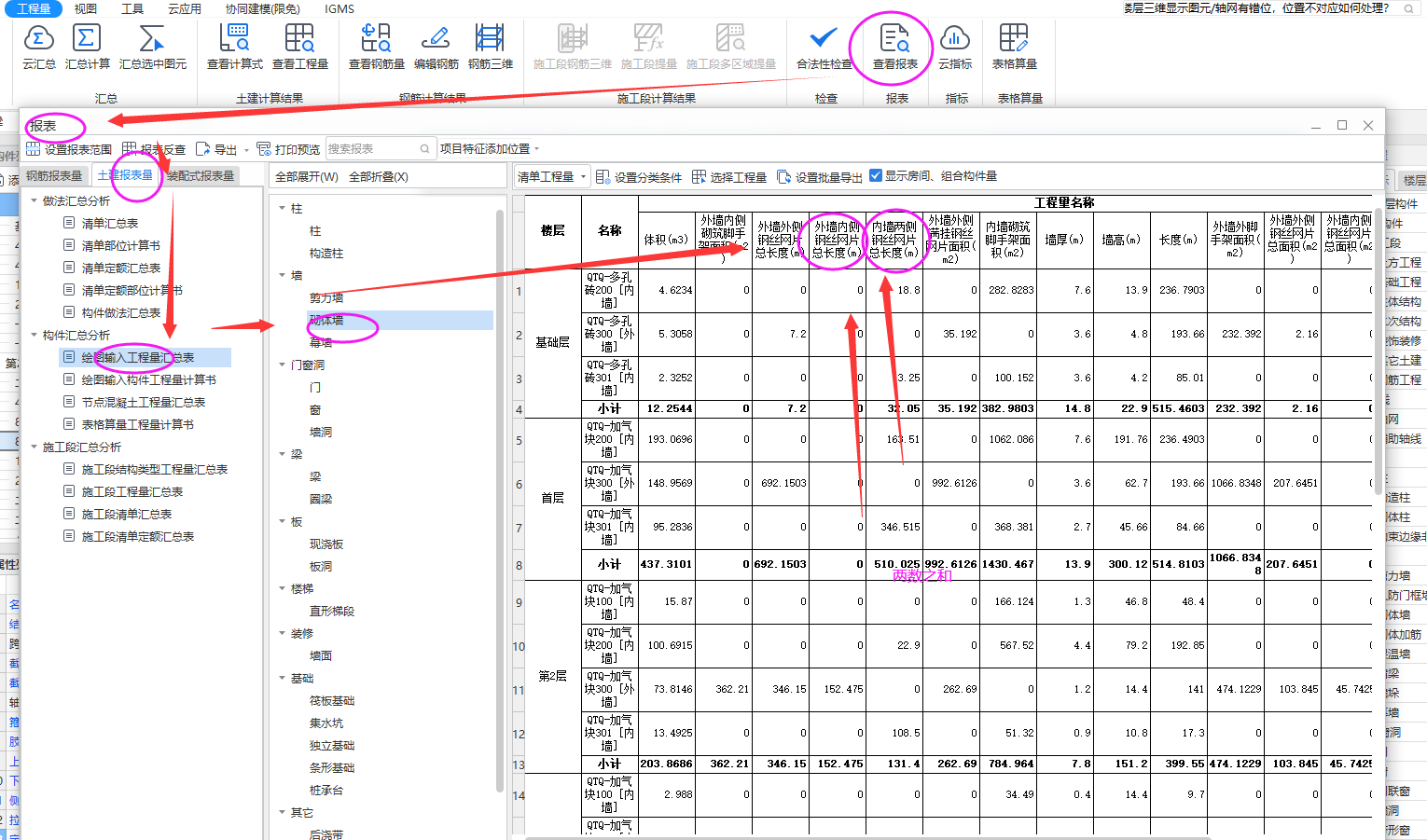Image resolution: width=1427 pixels, height=840 pixels.
Task: Click magnifier icon in 搜索报表 box
Action: point(425,149)
